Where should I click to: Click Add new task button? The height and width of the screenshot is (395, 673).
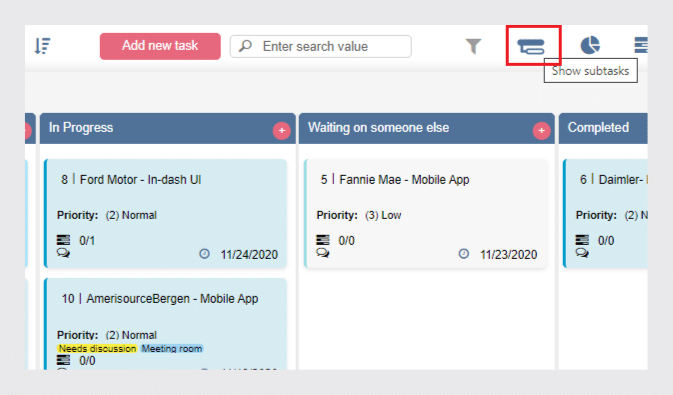(160, 46)
